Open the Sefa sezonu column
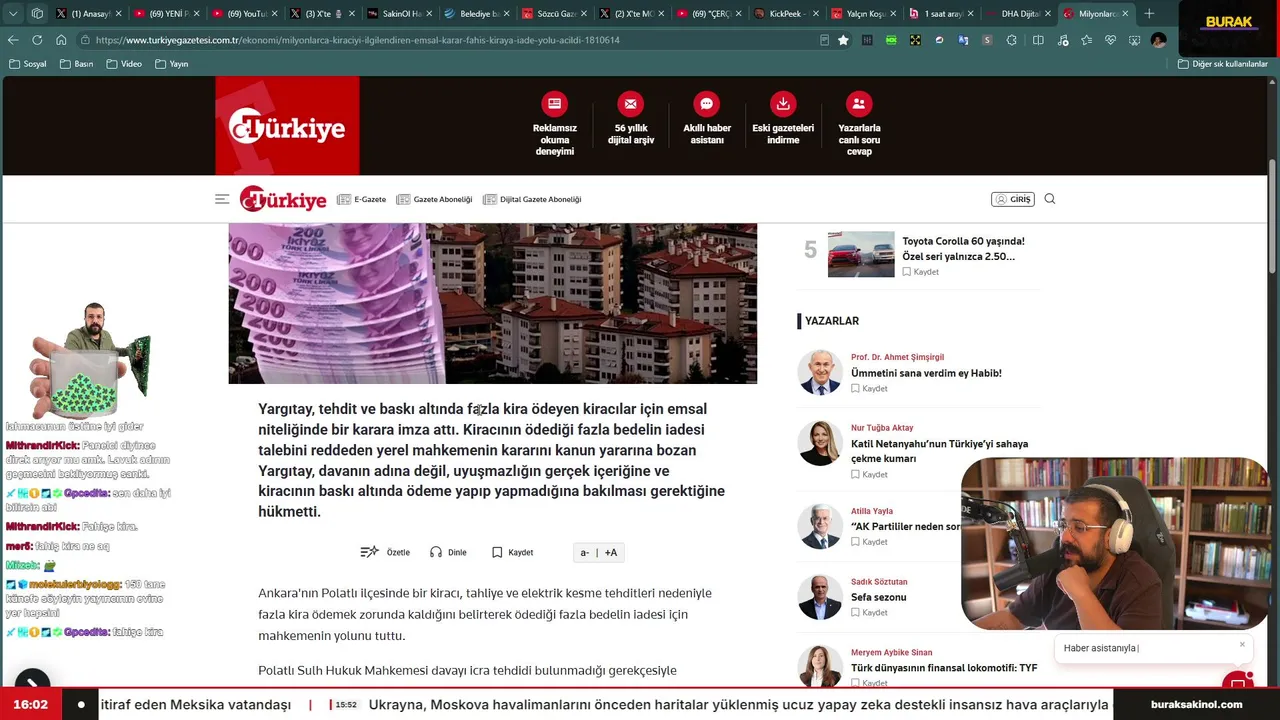This screenshot has width=1280, height=720. click(879, 597)
